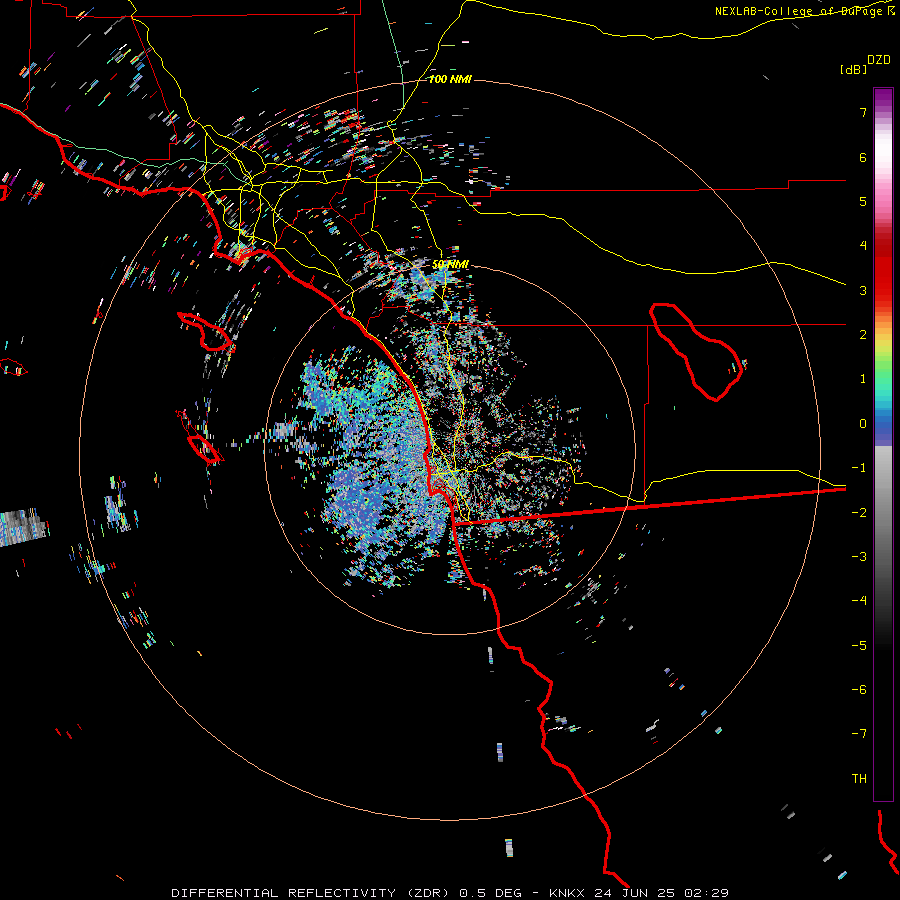Image resolution: width=900 pixels, height=900 pixels.
Task: Click the Salton Sea outline on the map
Action: (x=695, y=352)
